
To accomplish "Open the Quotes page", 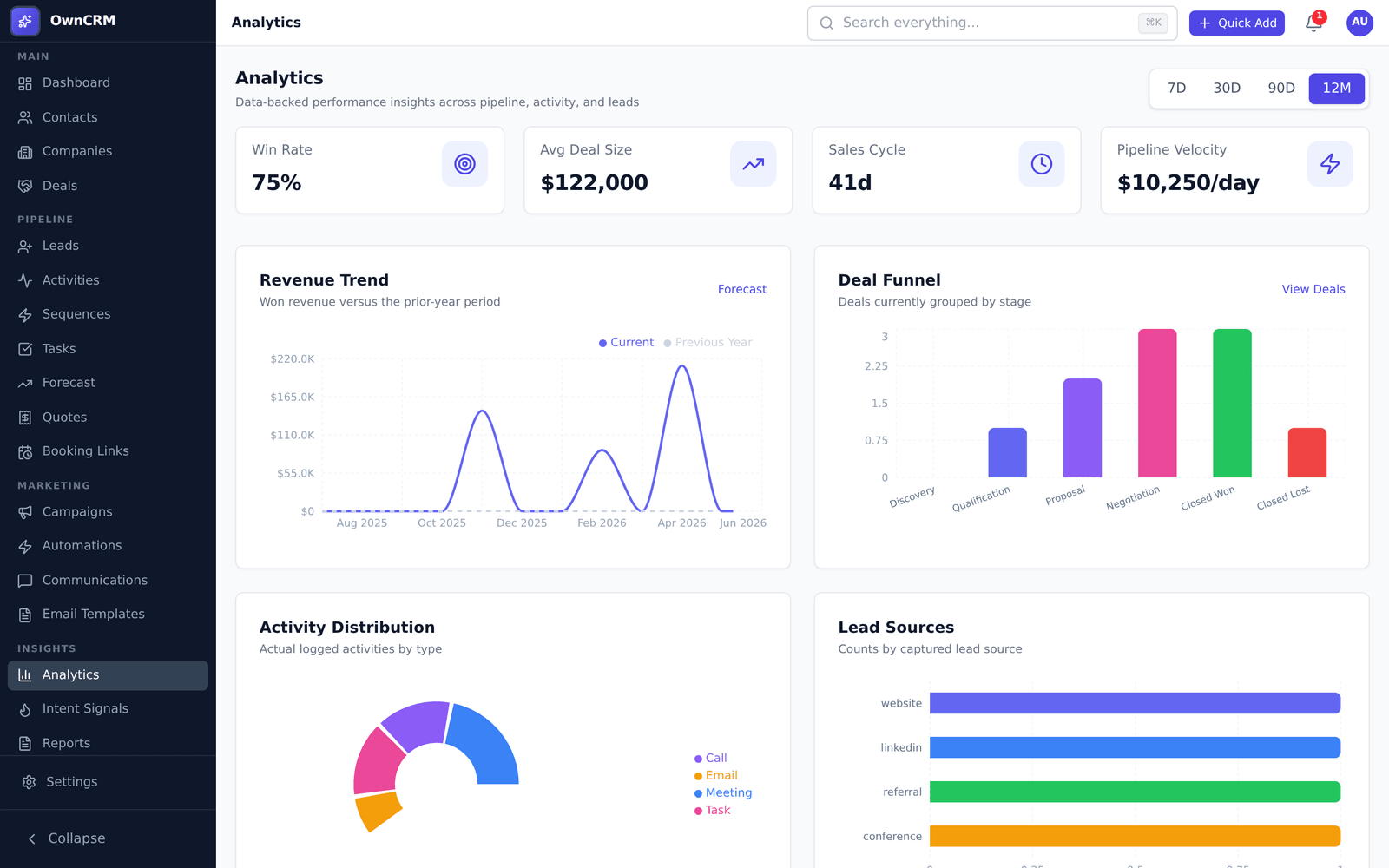I will 108,418.
